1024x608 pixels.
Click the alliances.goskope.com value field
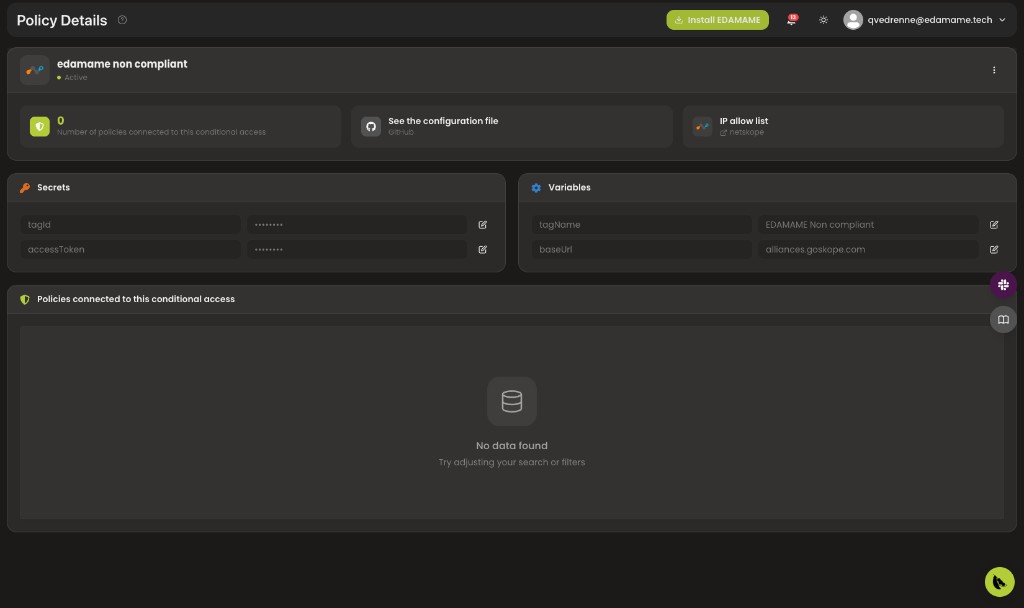coord(868,249)
